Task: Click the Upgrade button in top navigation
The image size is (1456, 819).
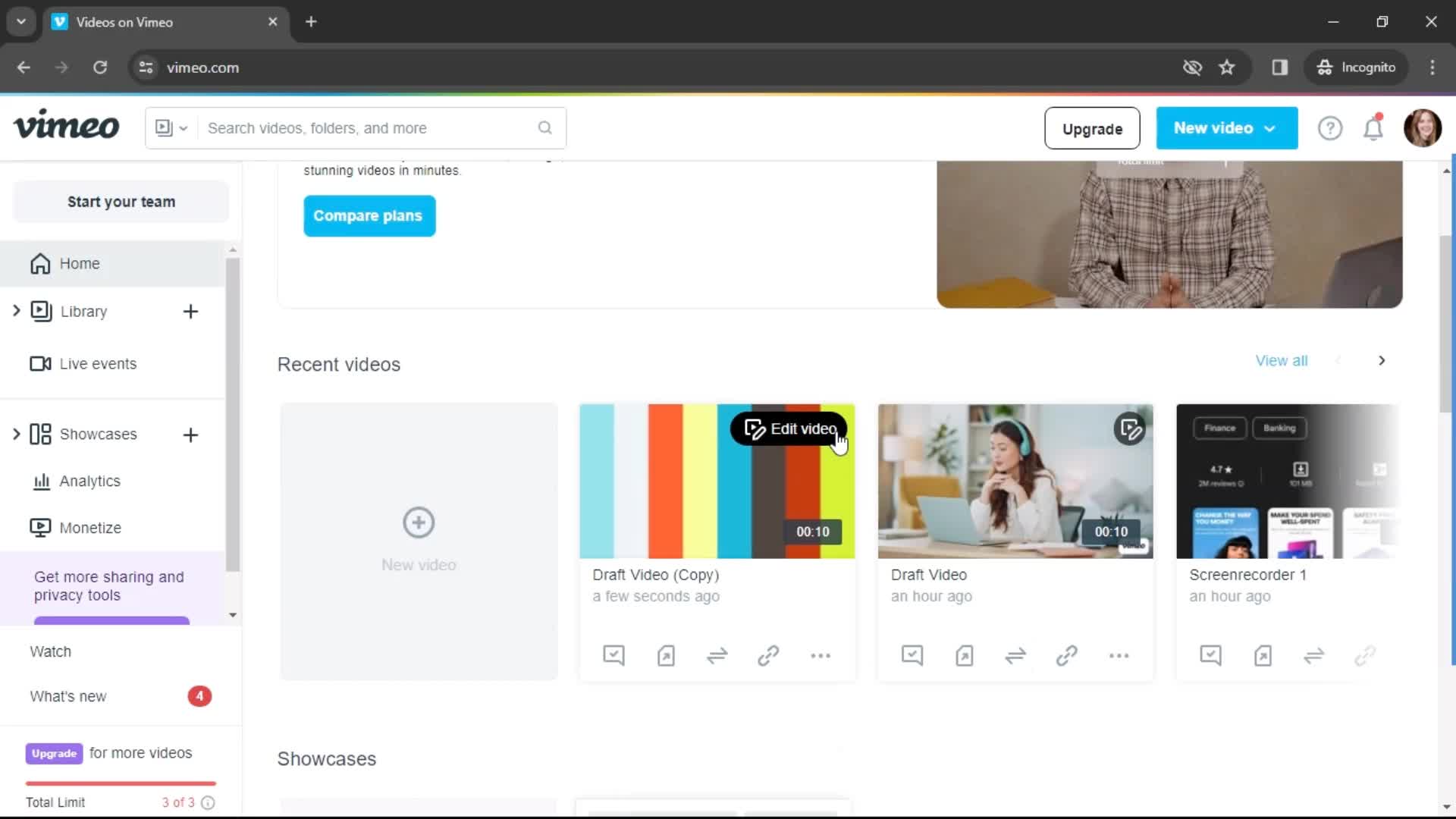Action: coord(1092,128)
